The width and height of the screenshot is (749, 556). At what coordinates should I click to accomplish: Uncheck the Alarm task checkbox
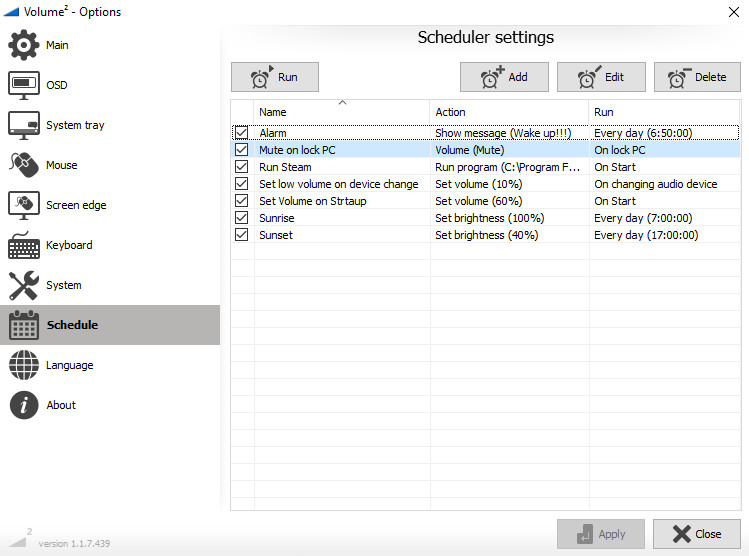(241, 133)
